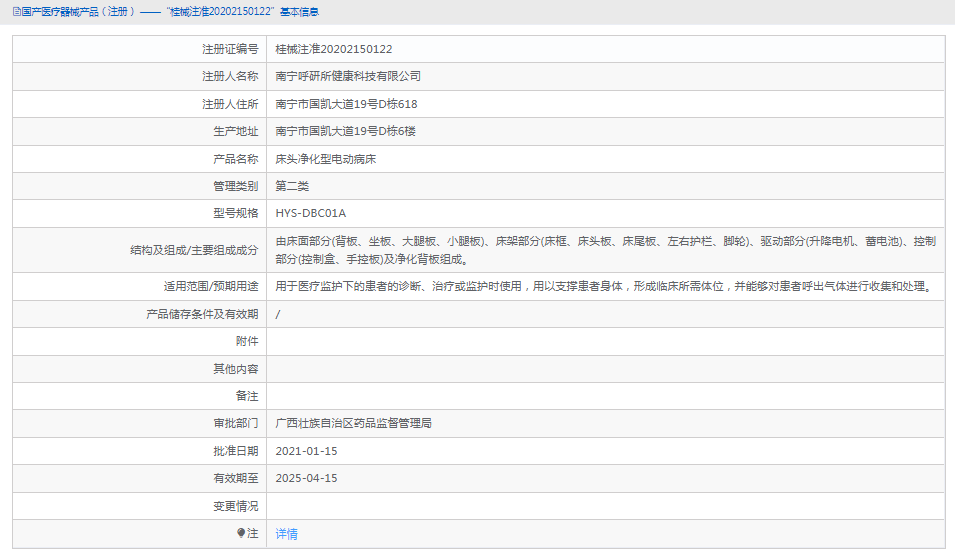Select management category value 第二类
955x556 pixels.
[292, 186]
